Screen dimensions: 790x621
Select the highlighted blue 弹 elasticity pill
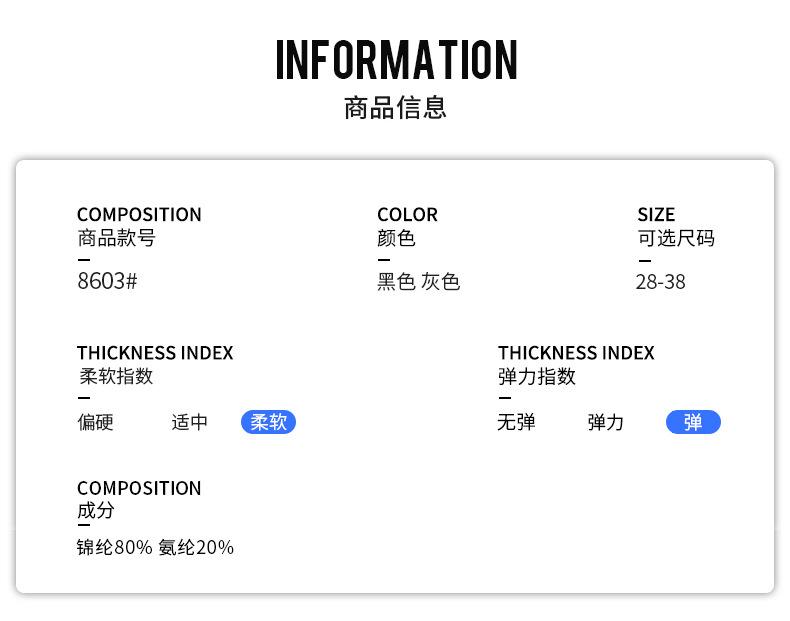click(x=693, y=422)
